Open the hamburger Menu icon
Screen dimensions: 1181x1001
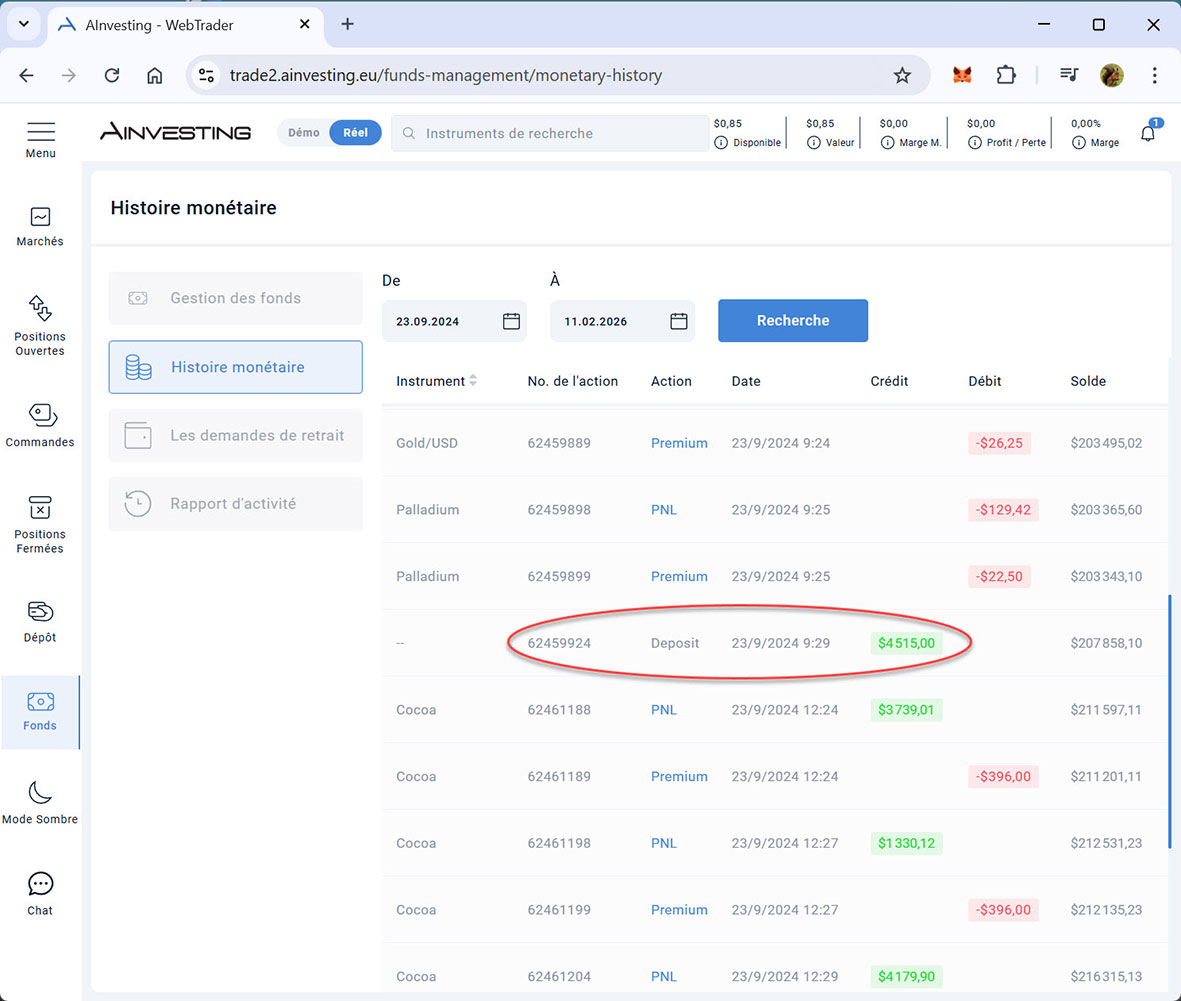(x=41, y=132)
